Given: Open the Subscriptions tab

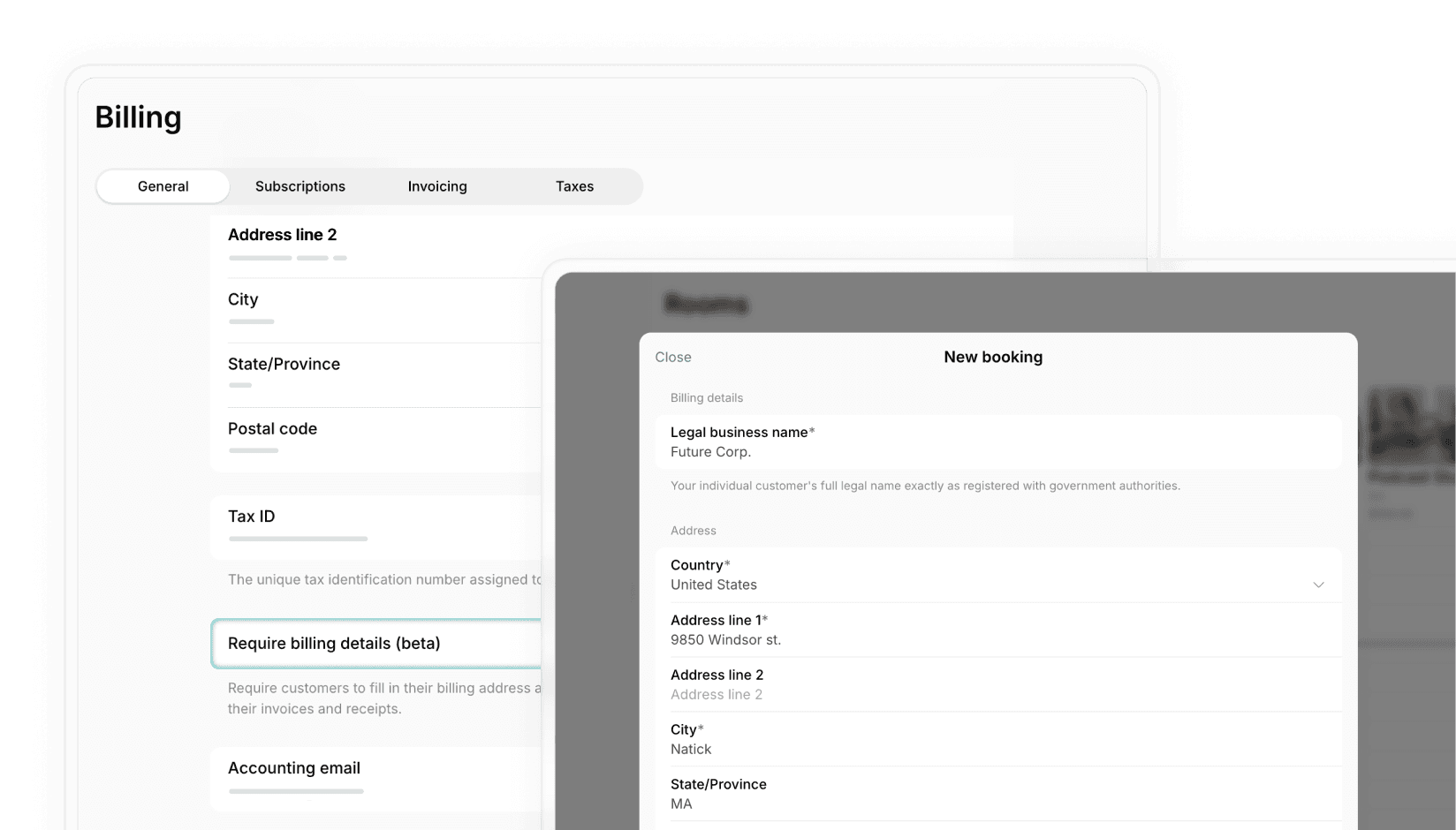Looking at the screenshot, I should 300,186.
